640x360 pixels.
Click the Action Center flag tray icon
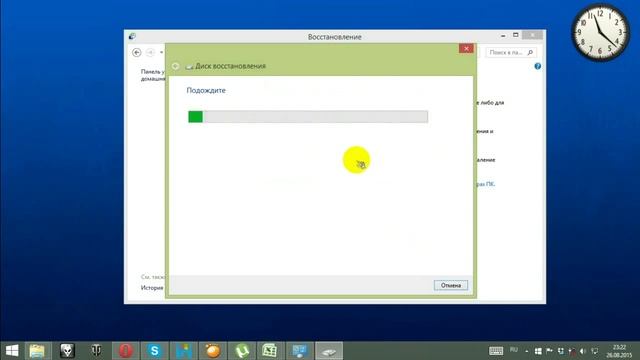[x=549, y=351]
